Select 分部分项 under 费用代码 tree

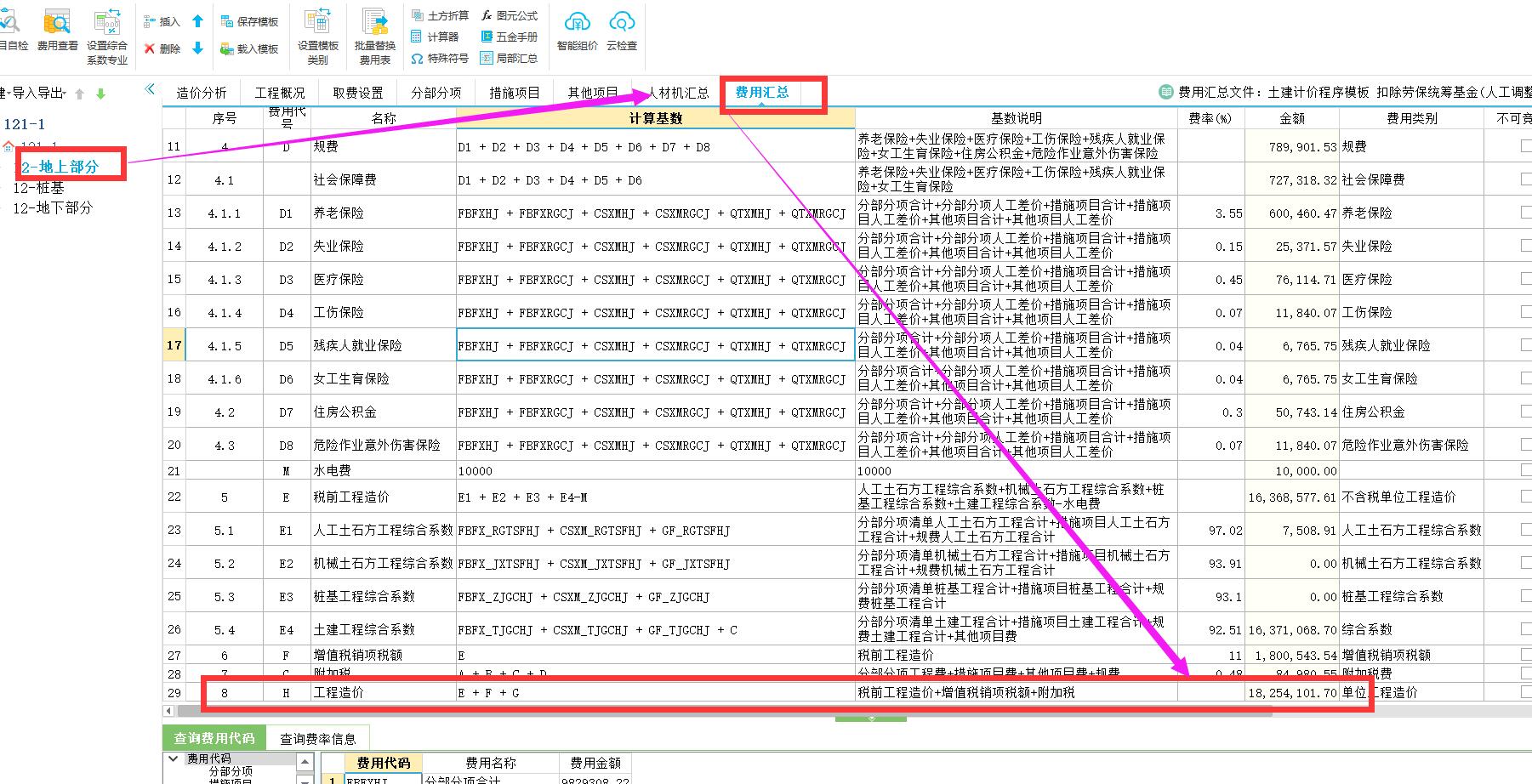coord(230,771)
